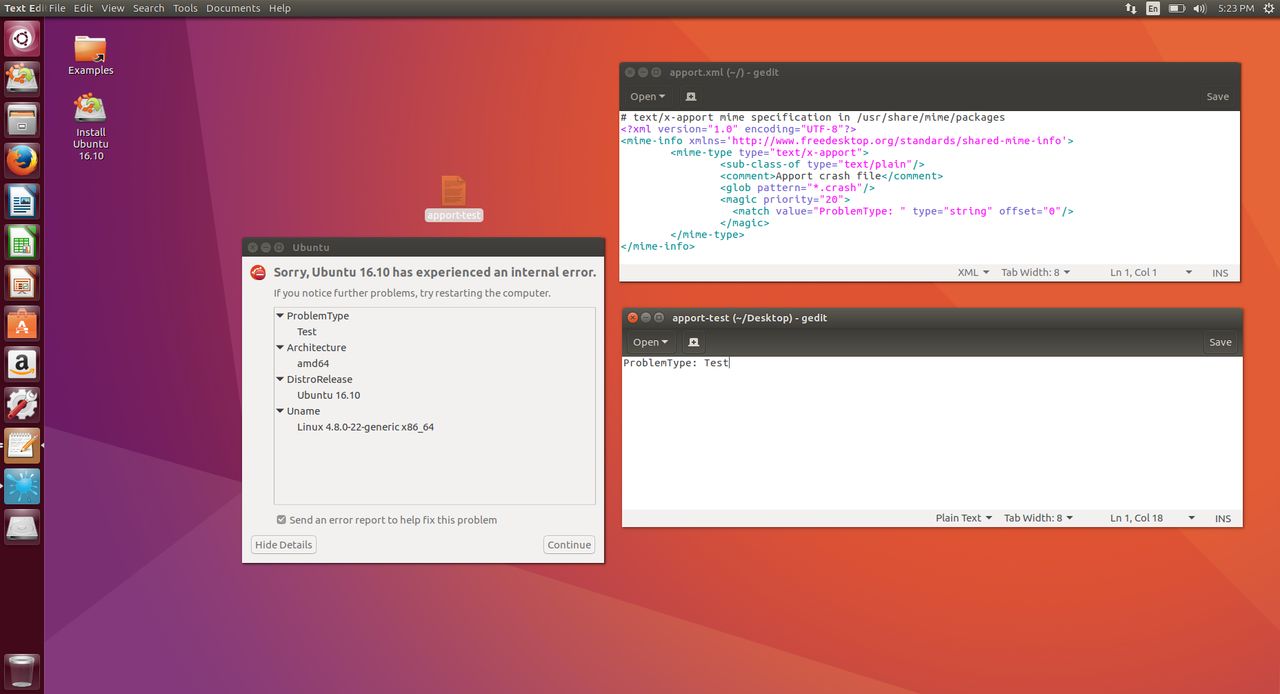The width and height of the screenshot is (1280, 694).
Task: Open the Plain Text language dropdown
Action: [963, 518]
